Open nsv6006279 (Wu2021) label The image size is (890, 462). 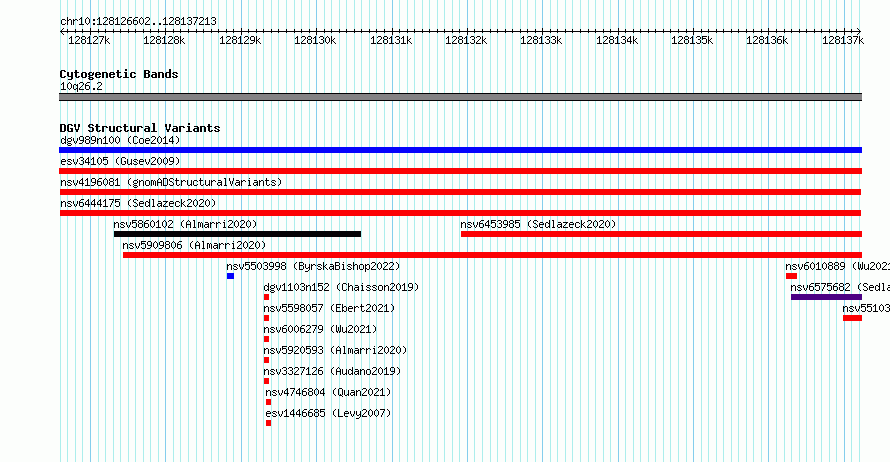tap(320, 329)
